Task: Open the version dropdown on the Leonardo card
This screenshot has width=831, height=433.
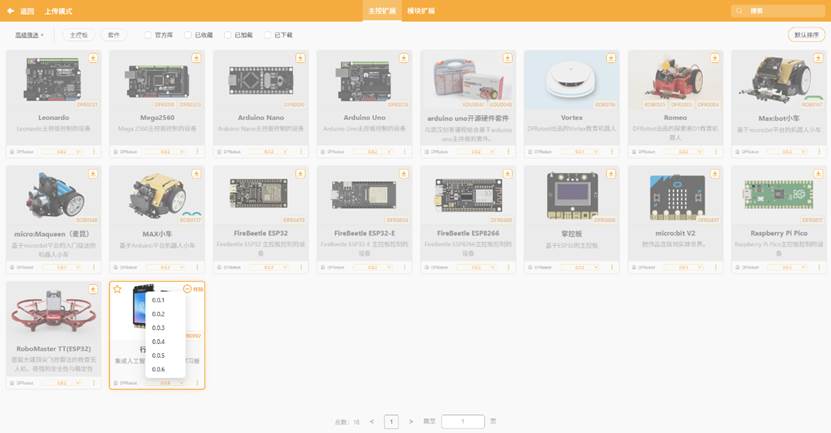Action: [62, 152]
